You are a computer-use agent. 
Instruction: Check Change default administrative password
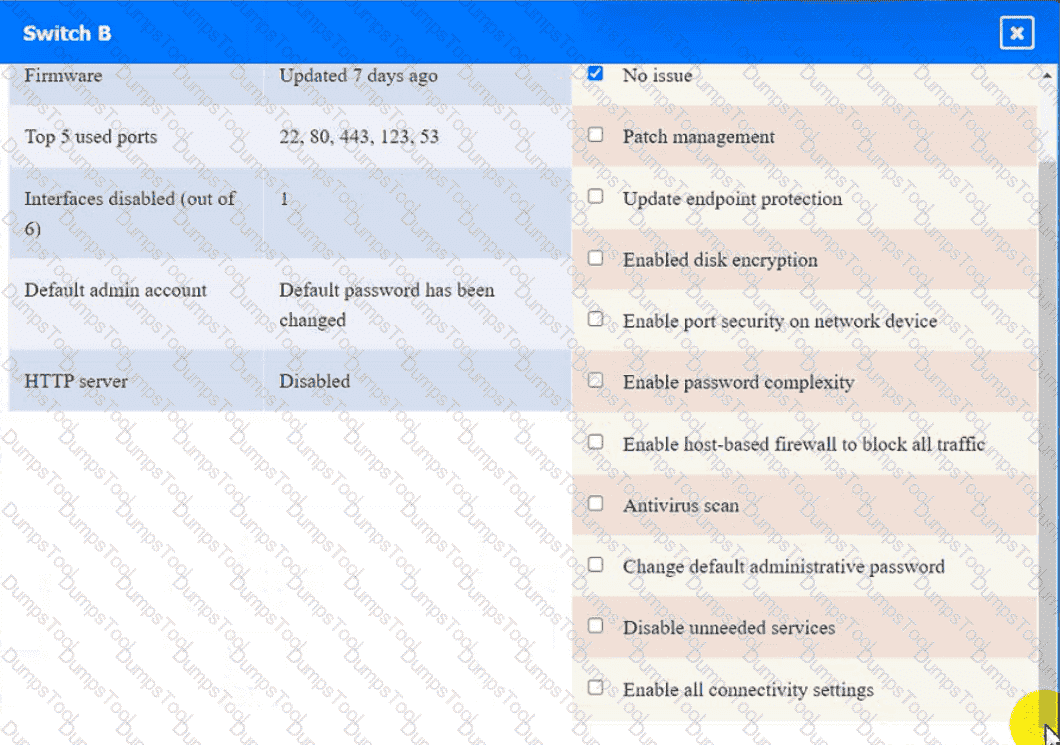coord(596,565)
